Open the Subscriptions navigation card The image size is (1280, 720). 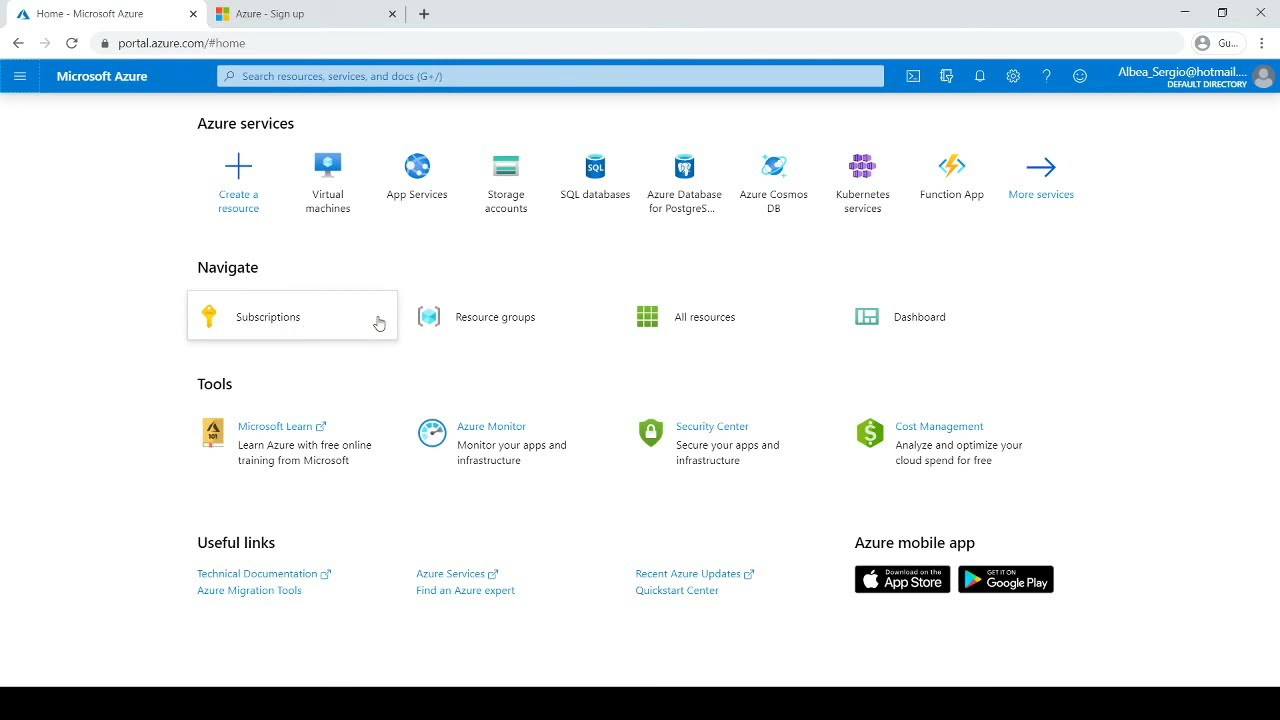point(292,316)
